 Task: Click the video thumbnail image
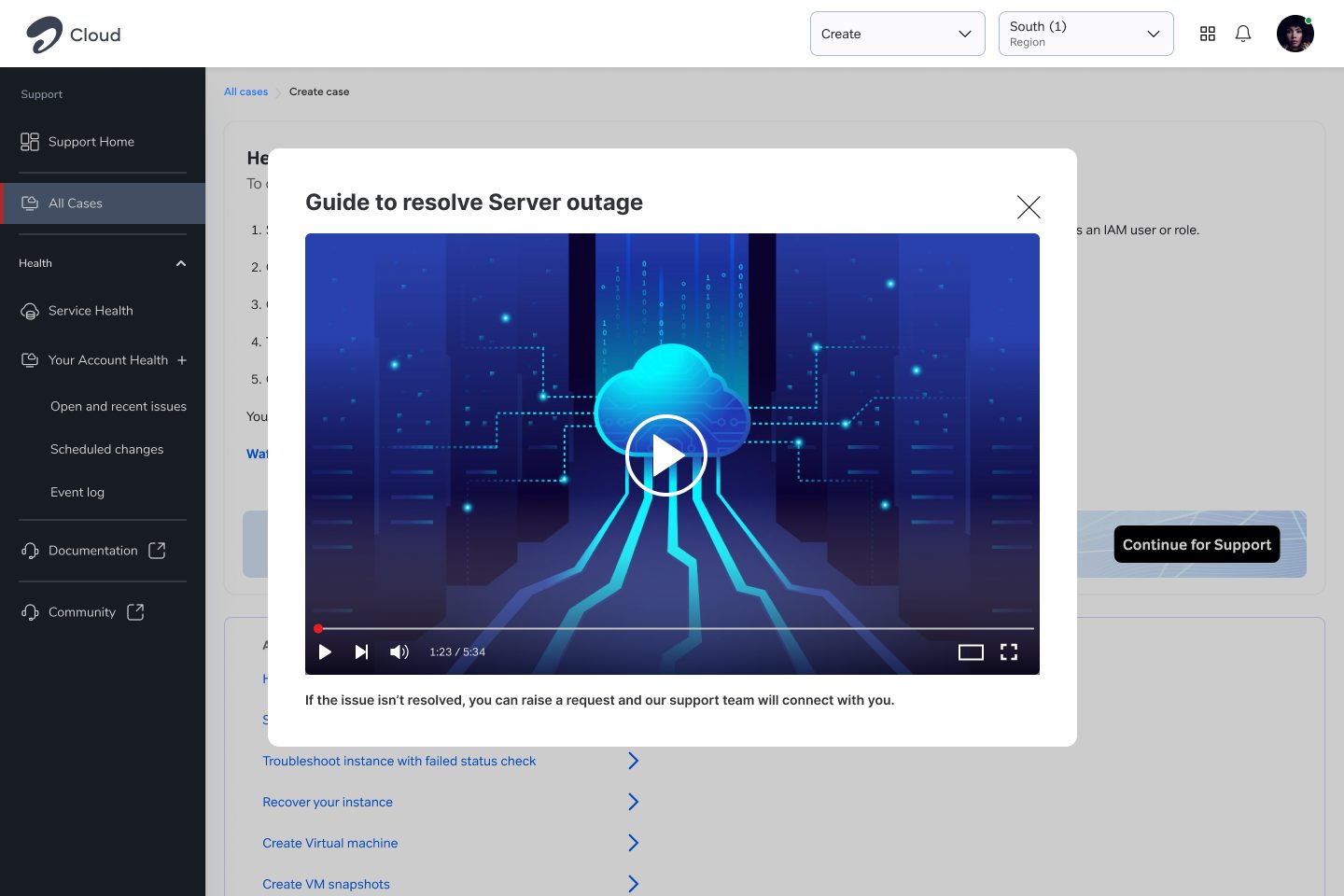point(672,454)
